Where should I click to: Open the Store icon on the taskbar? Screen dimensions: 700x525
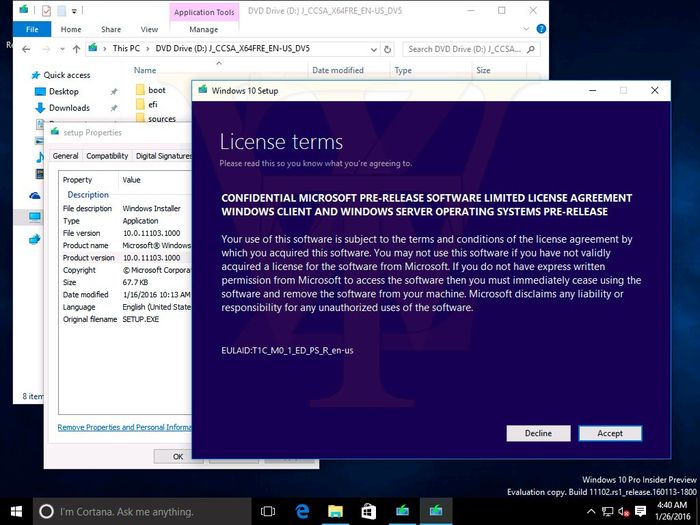(368, 511)
